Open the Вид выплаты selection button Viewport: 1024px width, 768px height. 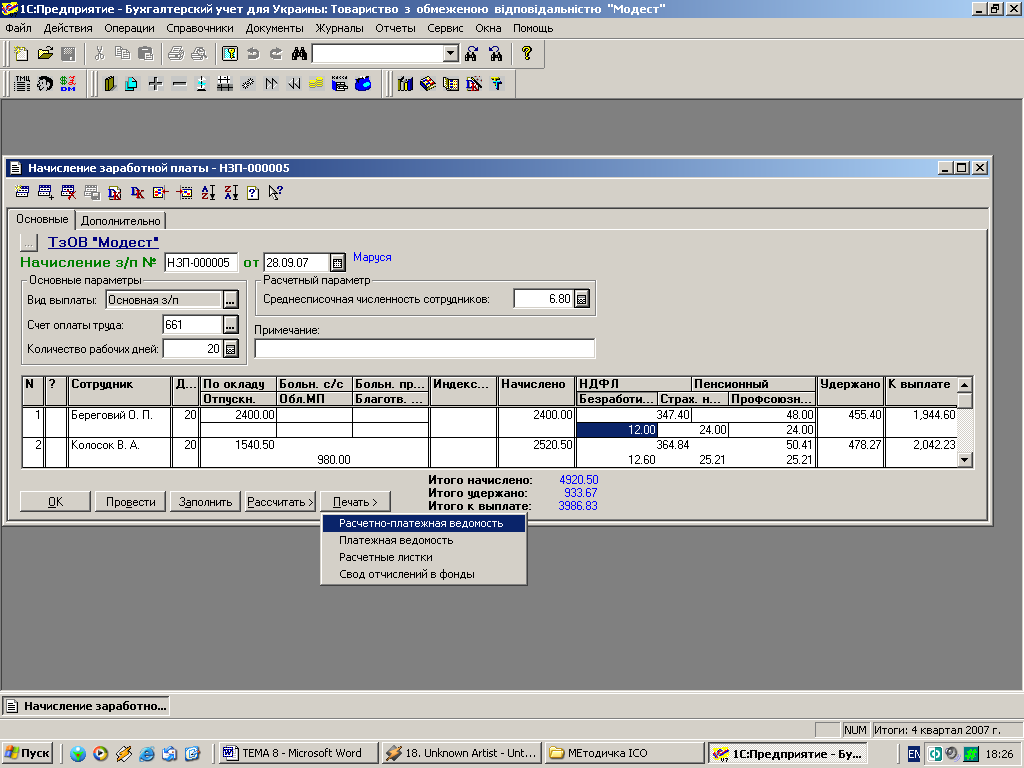[230, 300]
